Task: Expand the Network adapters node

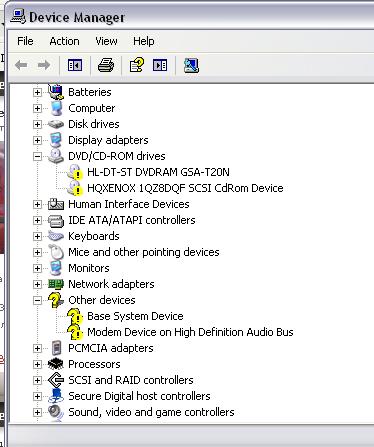Action: [x=37, y=284]
